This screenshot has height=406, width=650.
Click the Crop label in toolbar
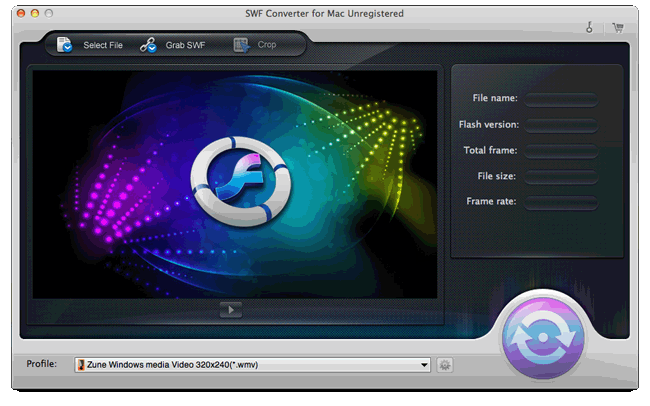point(267,45)
